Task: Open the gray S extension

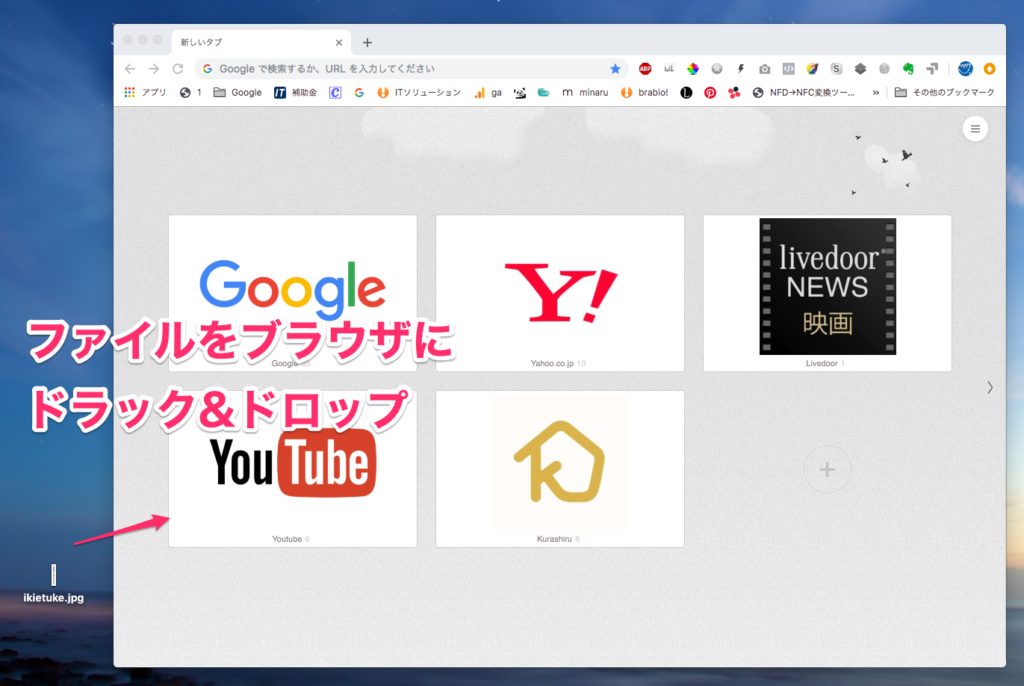Action: pos(836,69)
